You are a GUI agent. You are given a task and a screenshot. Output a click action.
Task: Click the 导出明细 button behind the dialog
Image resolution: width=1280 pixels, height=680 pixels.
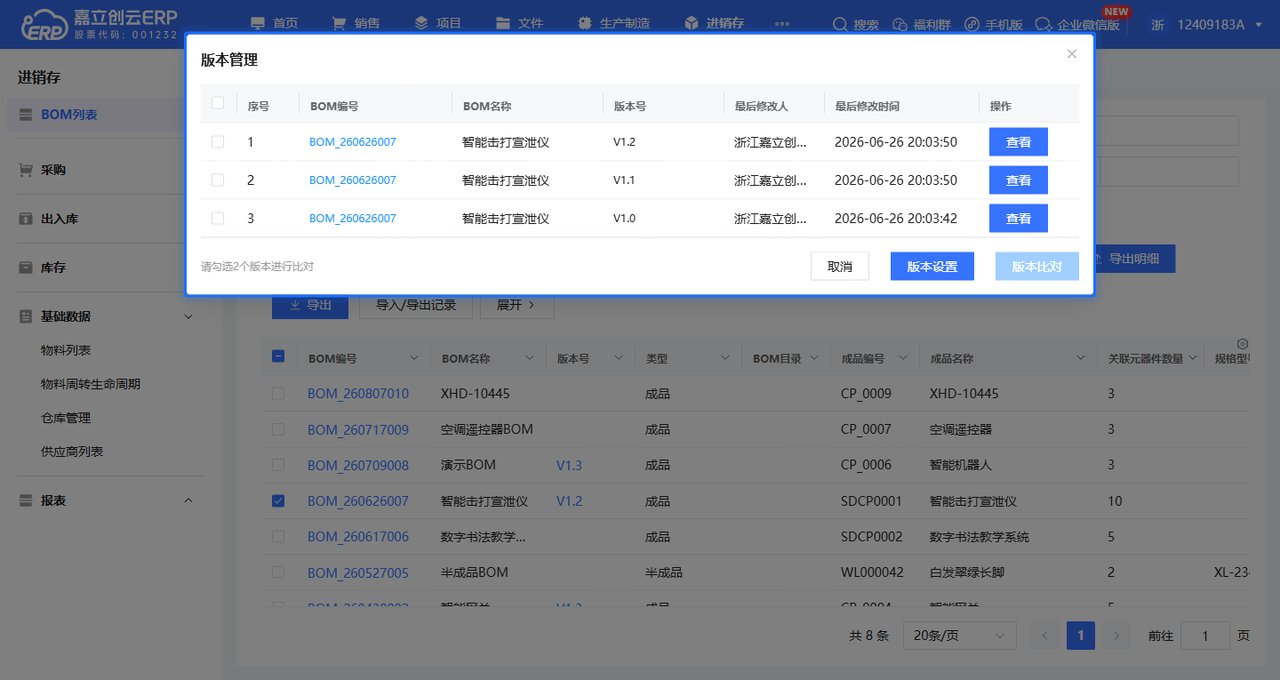click(1134, 258)
